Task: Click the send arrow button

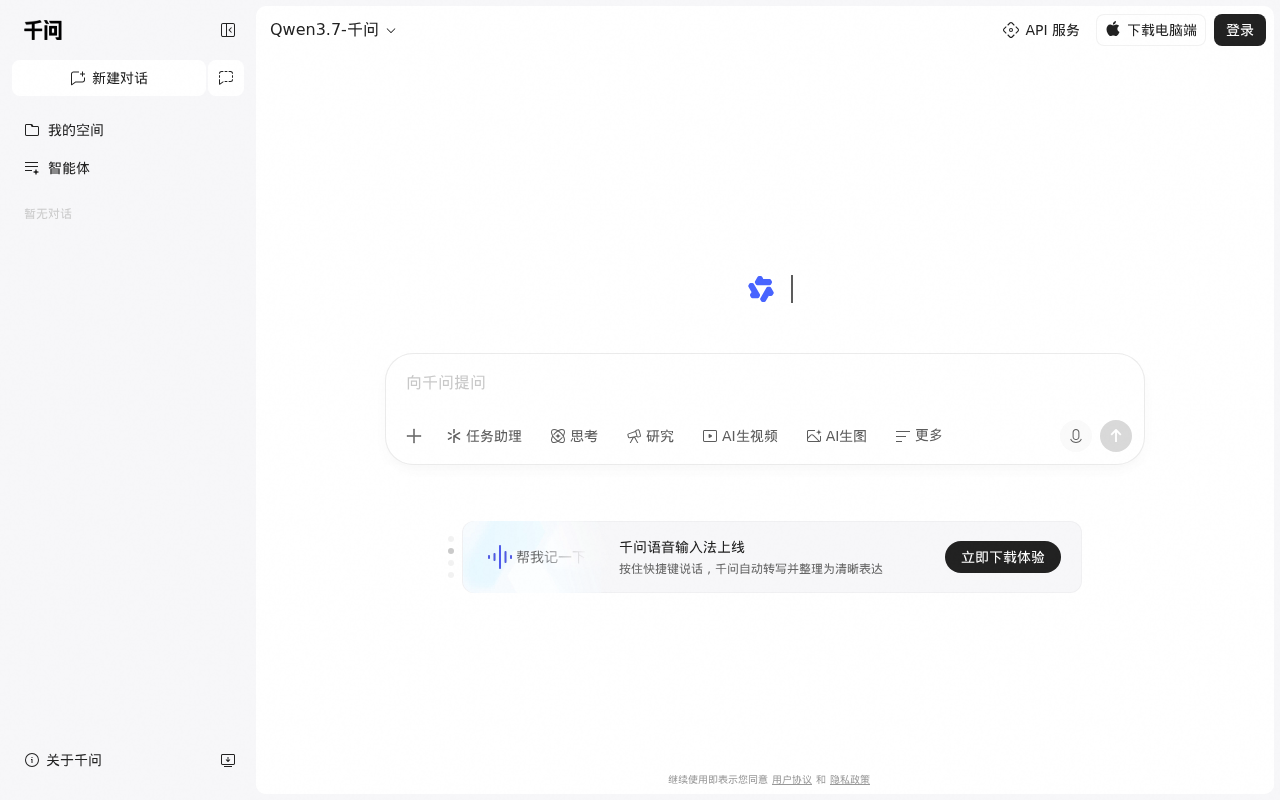Action: (1116, 436)
